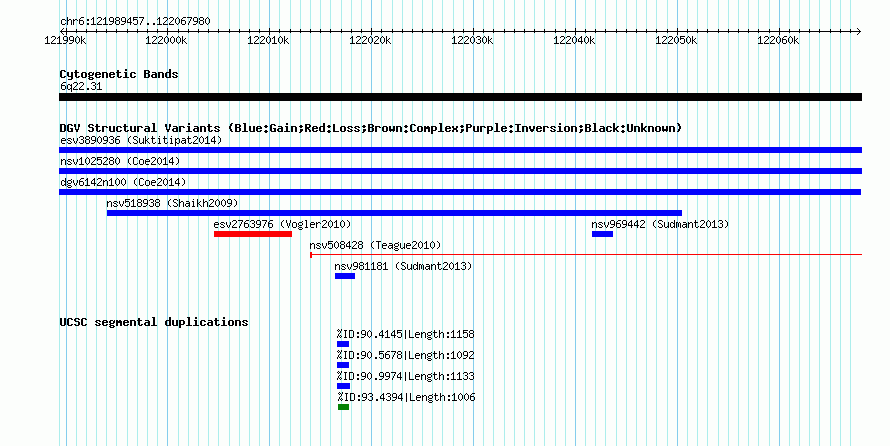Click the 122000k ruler tick label
Viewport: 890px width, 446px height.
tap(166, 41)
